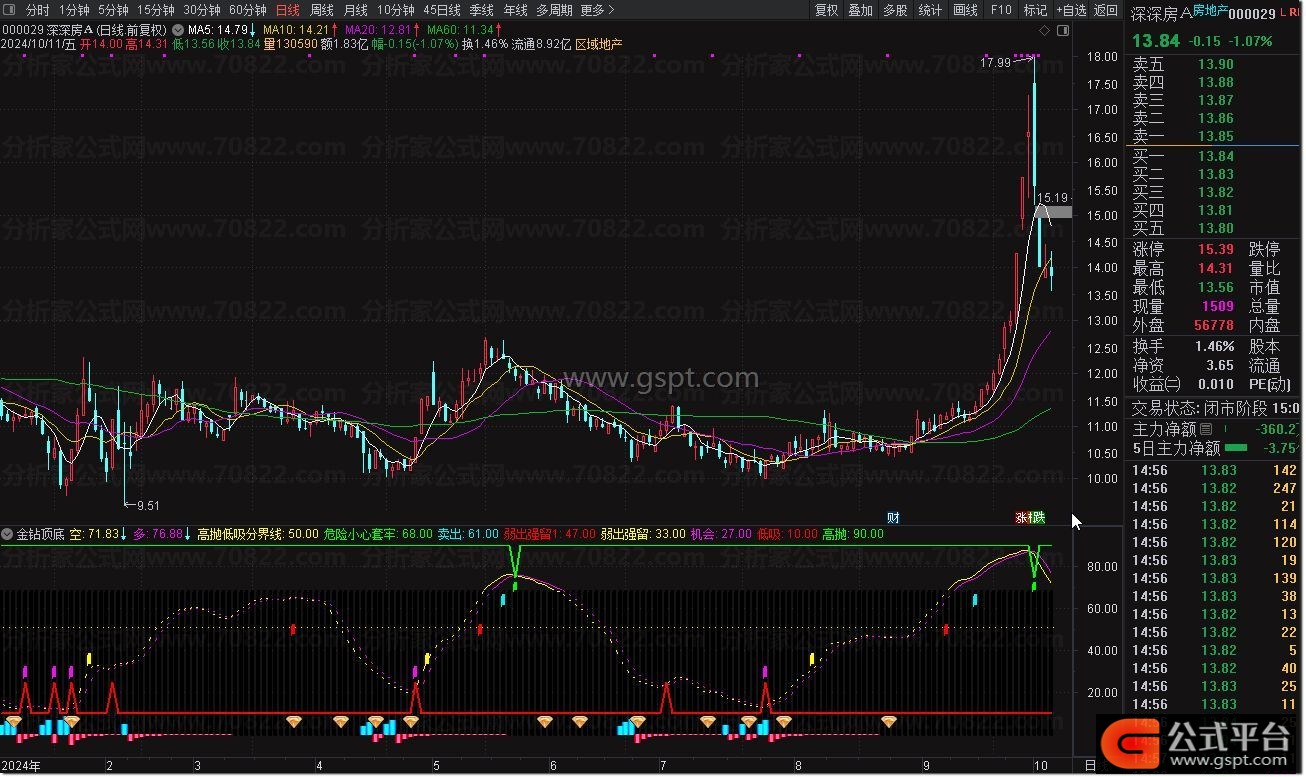Viewport: 1306px width, 777px height.
Task: Click the 外盘 56778 value
Action: pyautogui.click(x=1213, y=325)
